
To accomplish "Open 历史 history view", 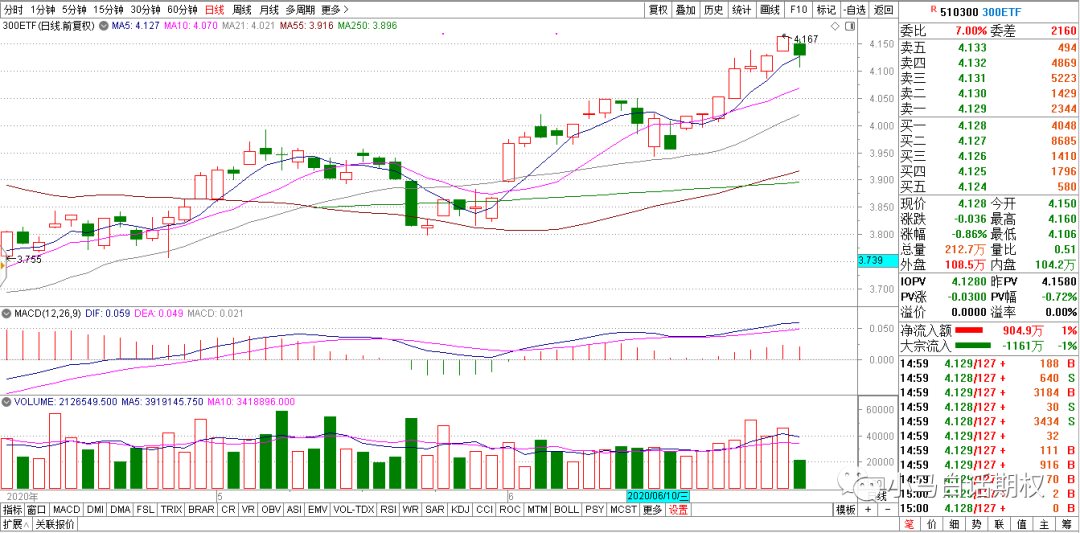I will (x=713, y=10).
